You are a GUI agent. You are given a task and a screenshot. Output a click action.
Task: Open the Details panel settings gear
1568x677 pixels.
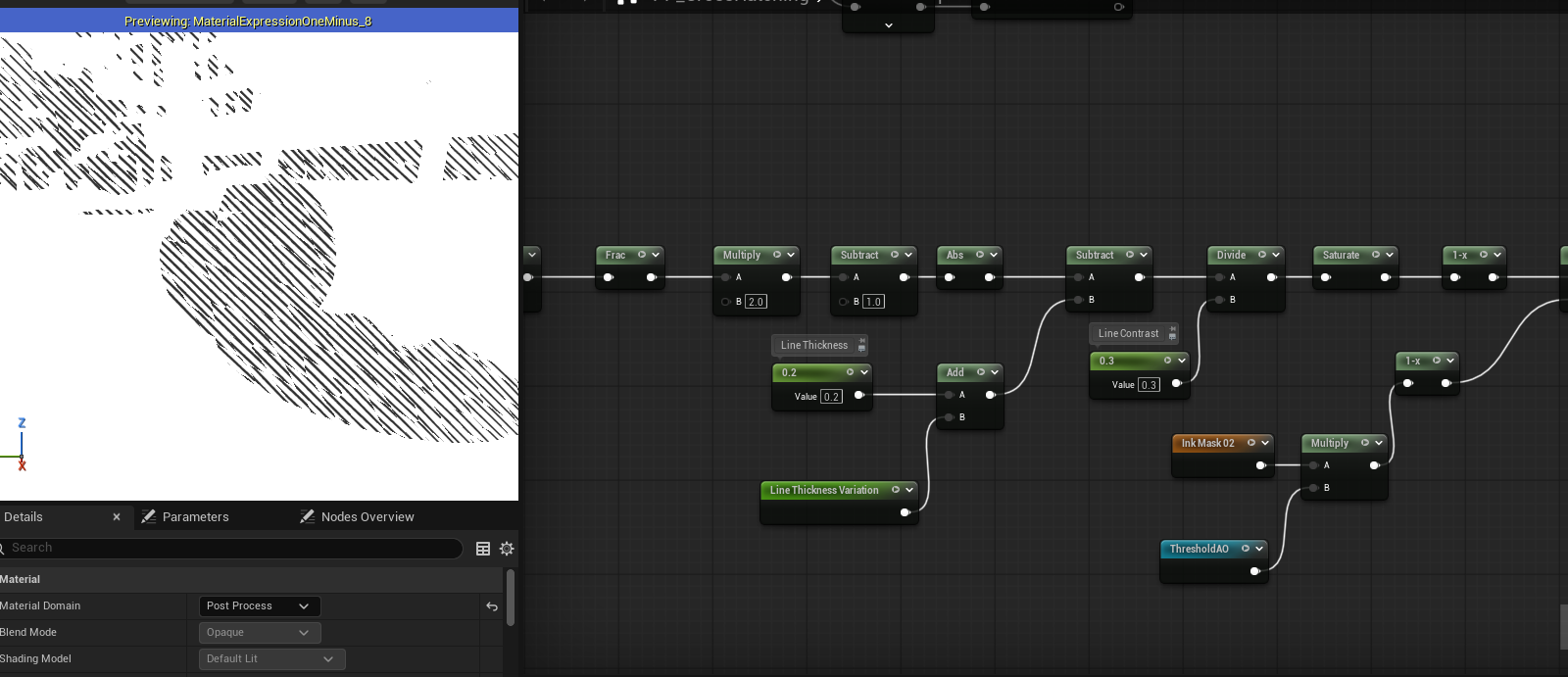click(x=507, y=549)
